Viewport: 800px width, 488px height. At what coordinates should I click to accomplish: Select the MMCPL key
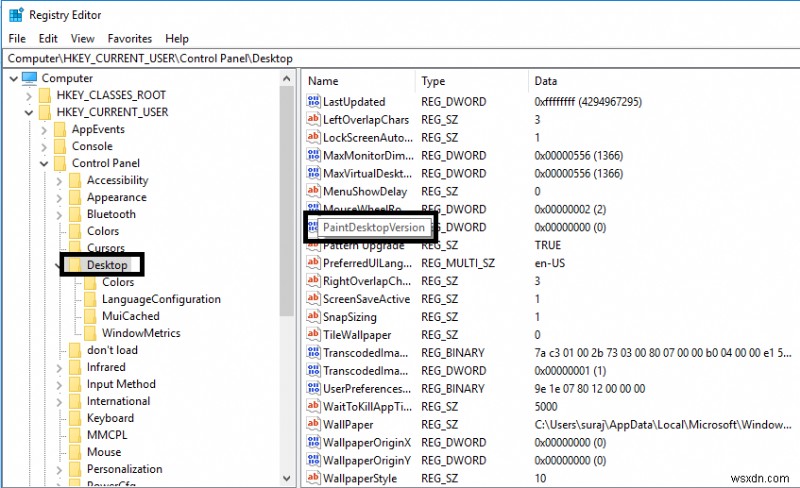click(107, 435)
